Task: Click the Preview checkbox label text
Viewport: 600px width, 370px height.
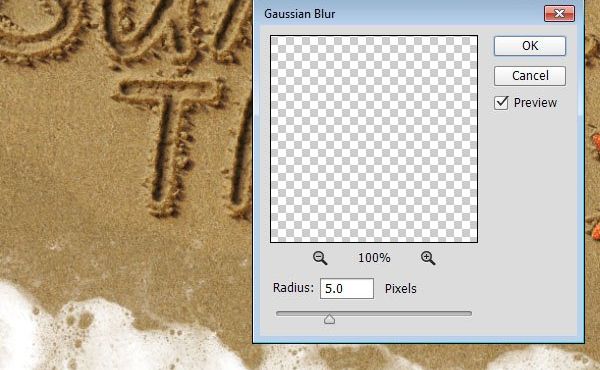Action: [x=535, y=103]
